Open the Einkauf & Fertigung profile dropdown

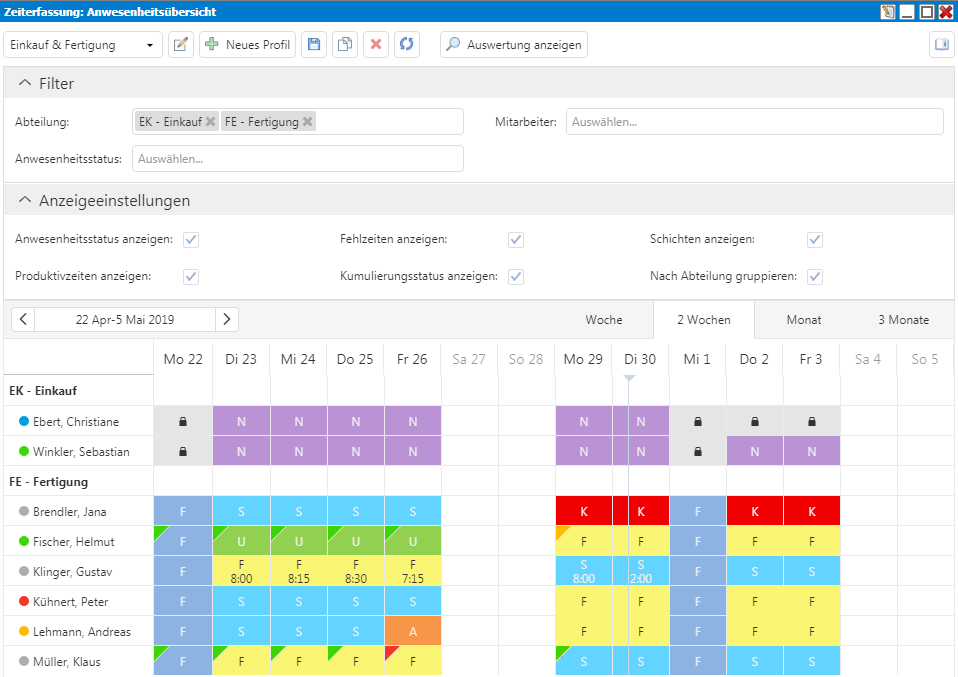coord(83,45)
